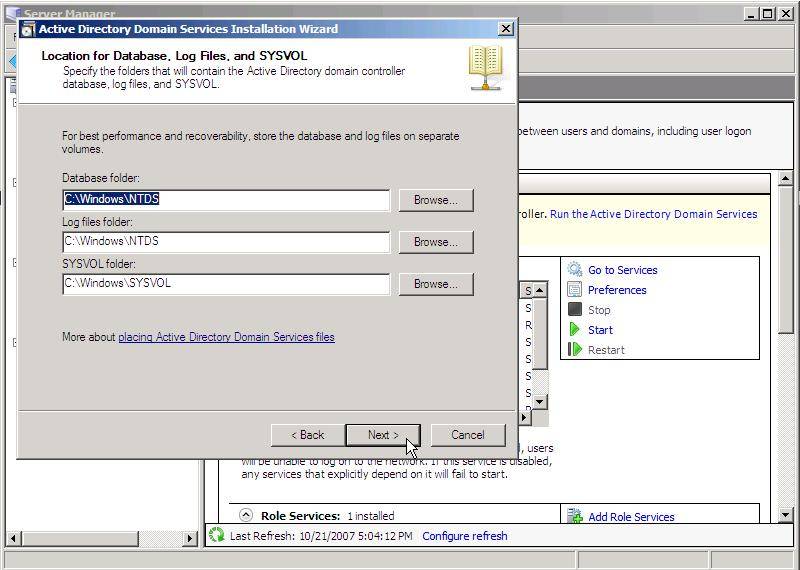Click the green refresh icon in status bar
Screen dimensions: 800x570
tap(216, 535)
